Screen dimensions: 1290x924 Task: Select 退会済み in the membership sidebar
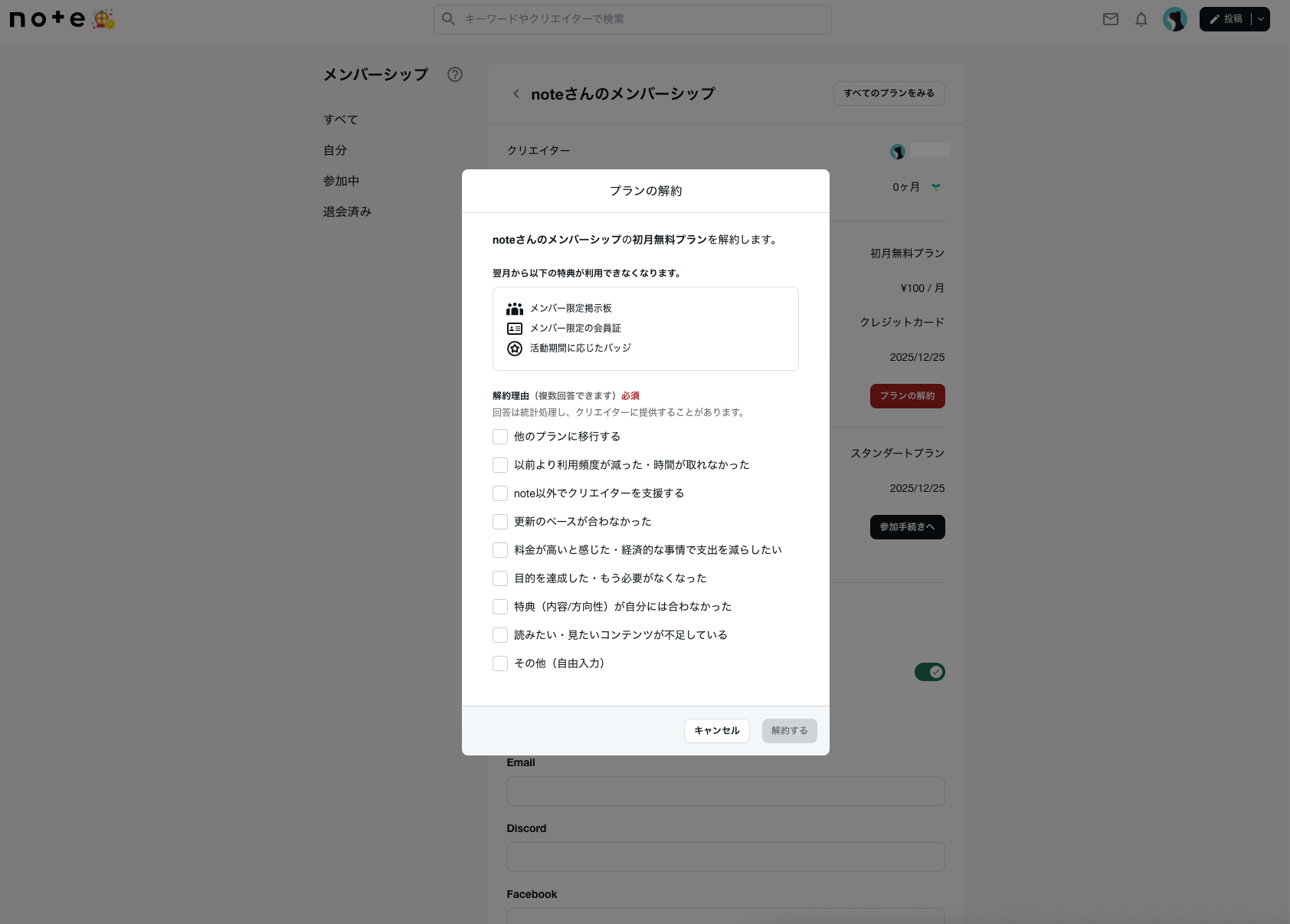pyautogui.click(x=347, y=211)
